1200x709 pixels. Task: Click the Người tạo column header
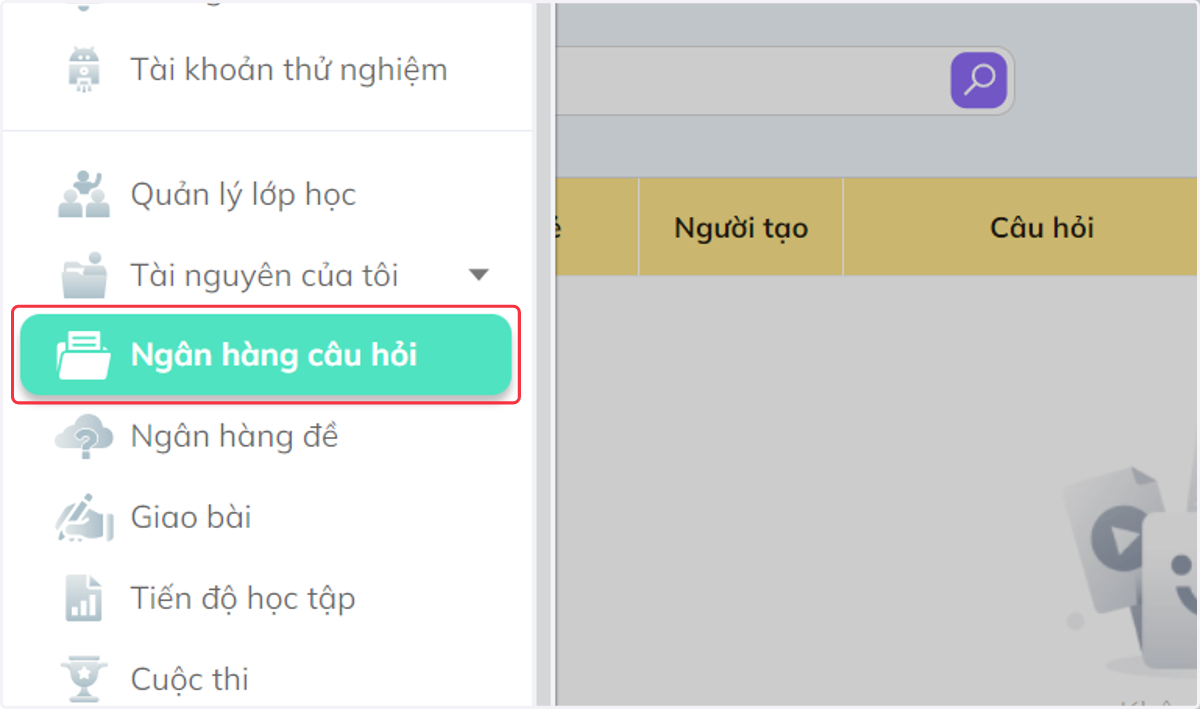pyautogui.click(x=741, y=227)
